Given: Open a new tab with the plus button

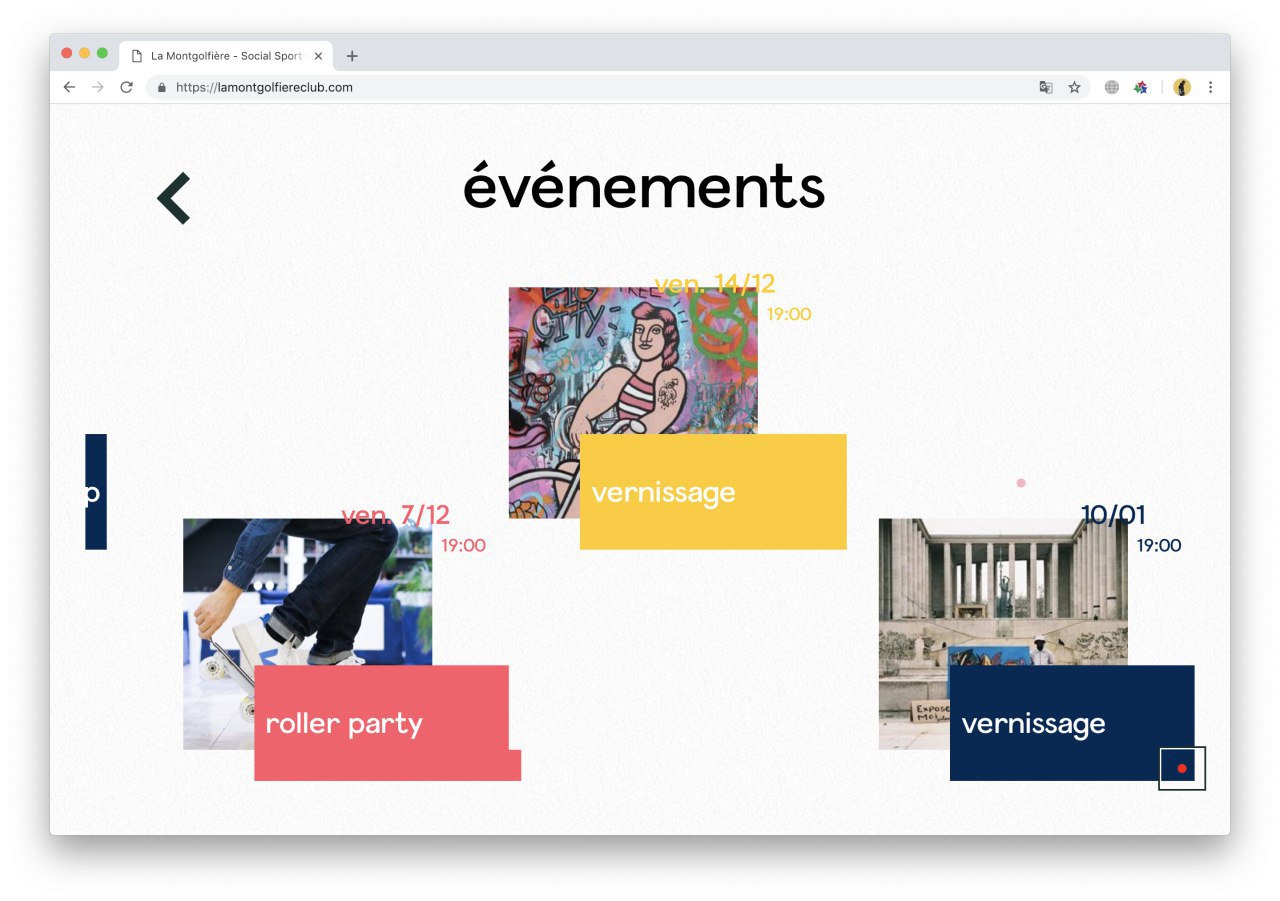Looking at the screenshot, I should (x=352, y=56).
